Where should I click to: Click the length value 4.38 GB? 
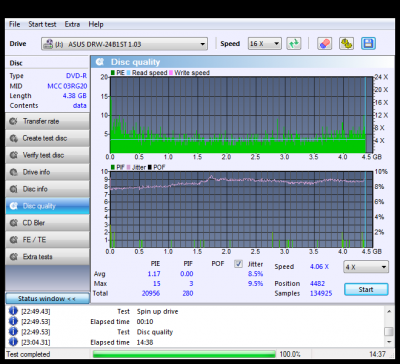[75, 96]
